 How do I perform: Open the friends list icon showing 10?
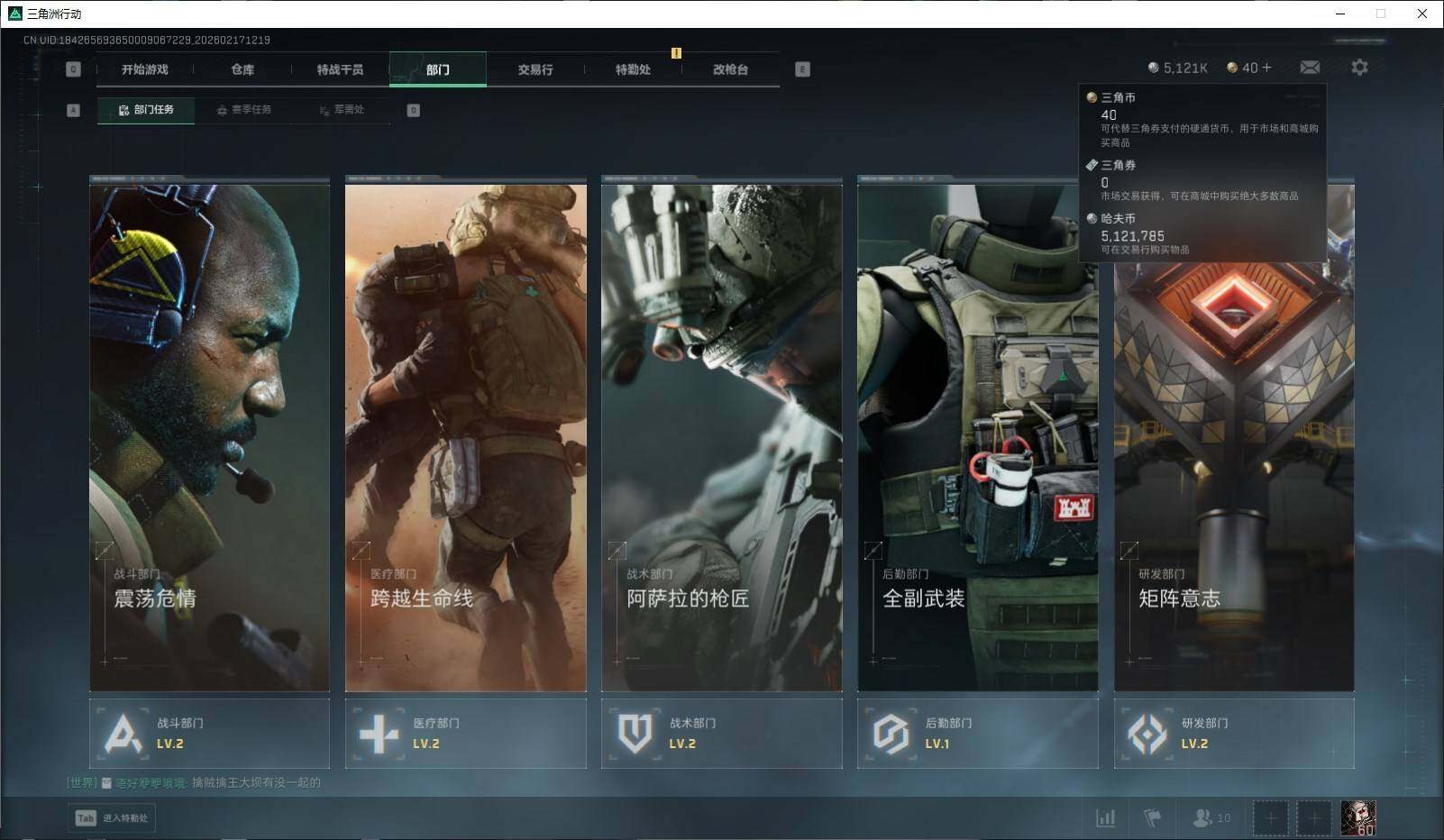pos(1211,817)
